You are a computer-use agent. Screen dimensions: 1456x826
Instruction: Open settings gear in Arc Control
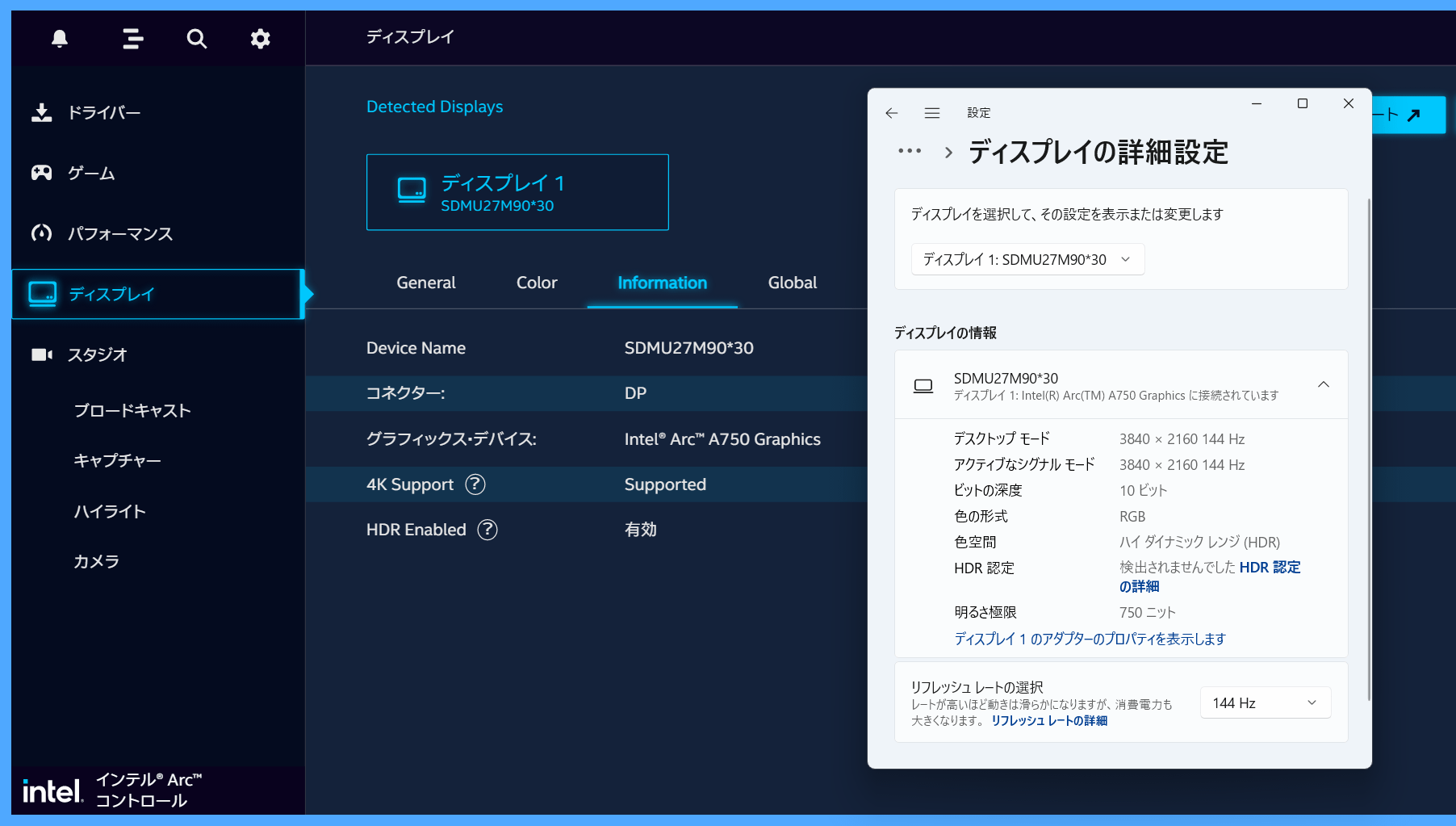click(260, 38)
